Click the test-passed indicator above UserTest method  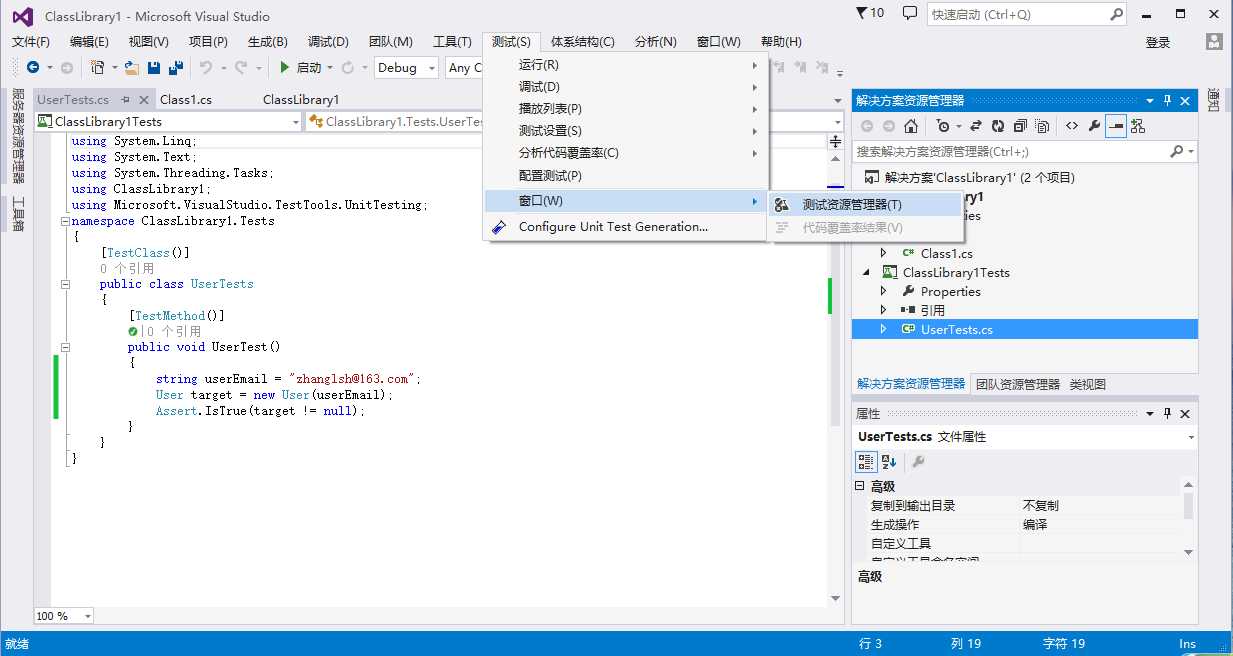(132, 331)
